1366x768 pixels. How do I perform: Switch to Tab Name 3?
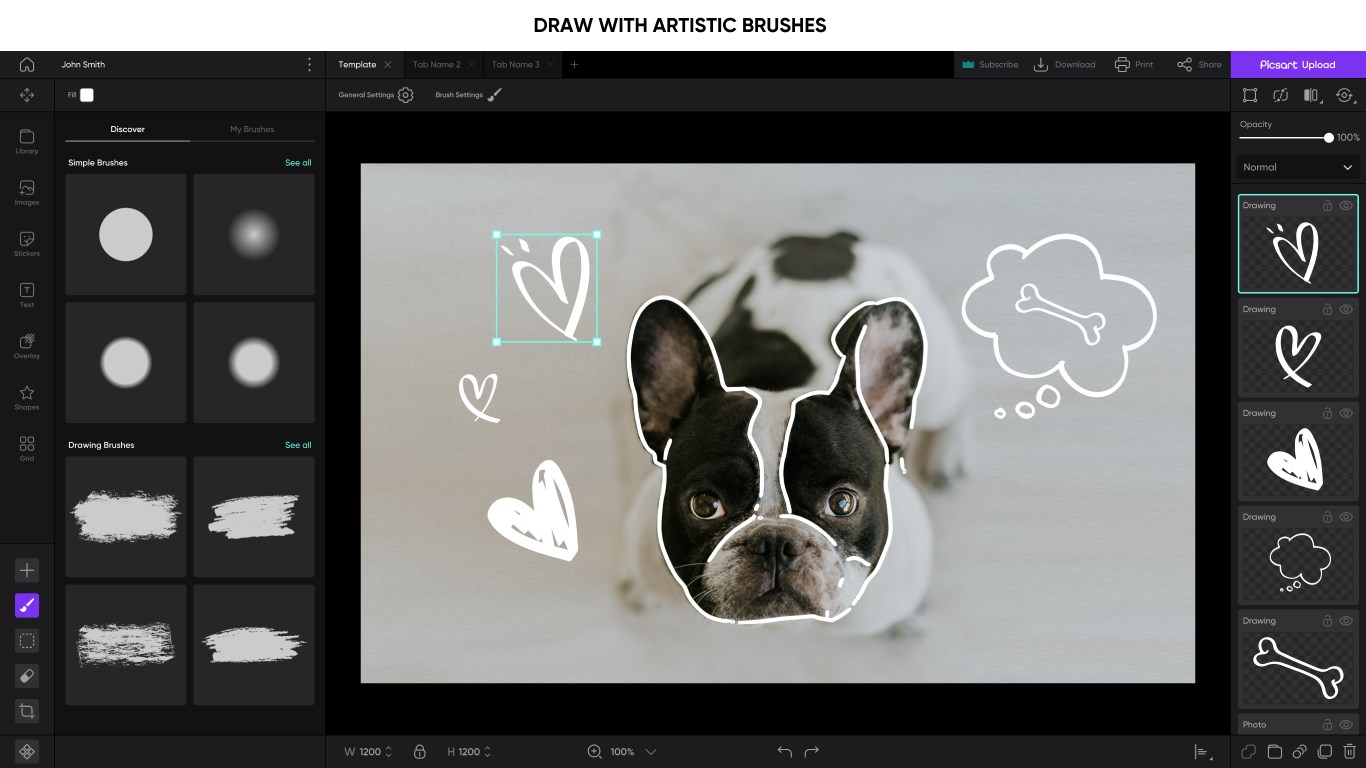point(515,64)
